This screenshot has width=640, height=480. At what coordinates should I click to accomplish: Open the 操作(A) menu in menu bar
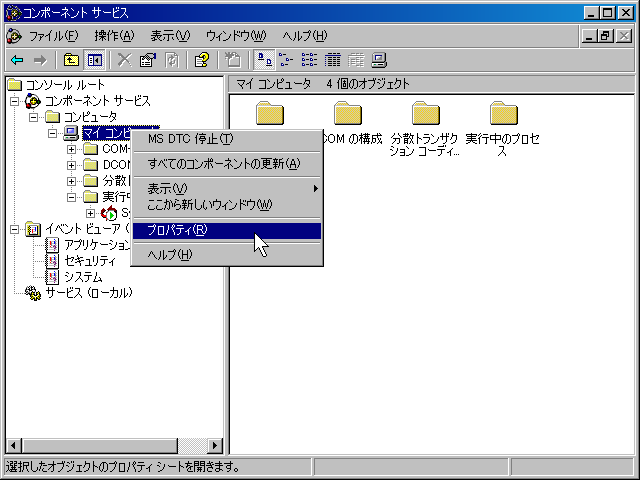[113, 36]
